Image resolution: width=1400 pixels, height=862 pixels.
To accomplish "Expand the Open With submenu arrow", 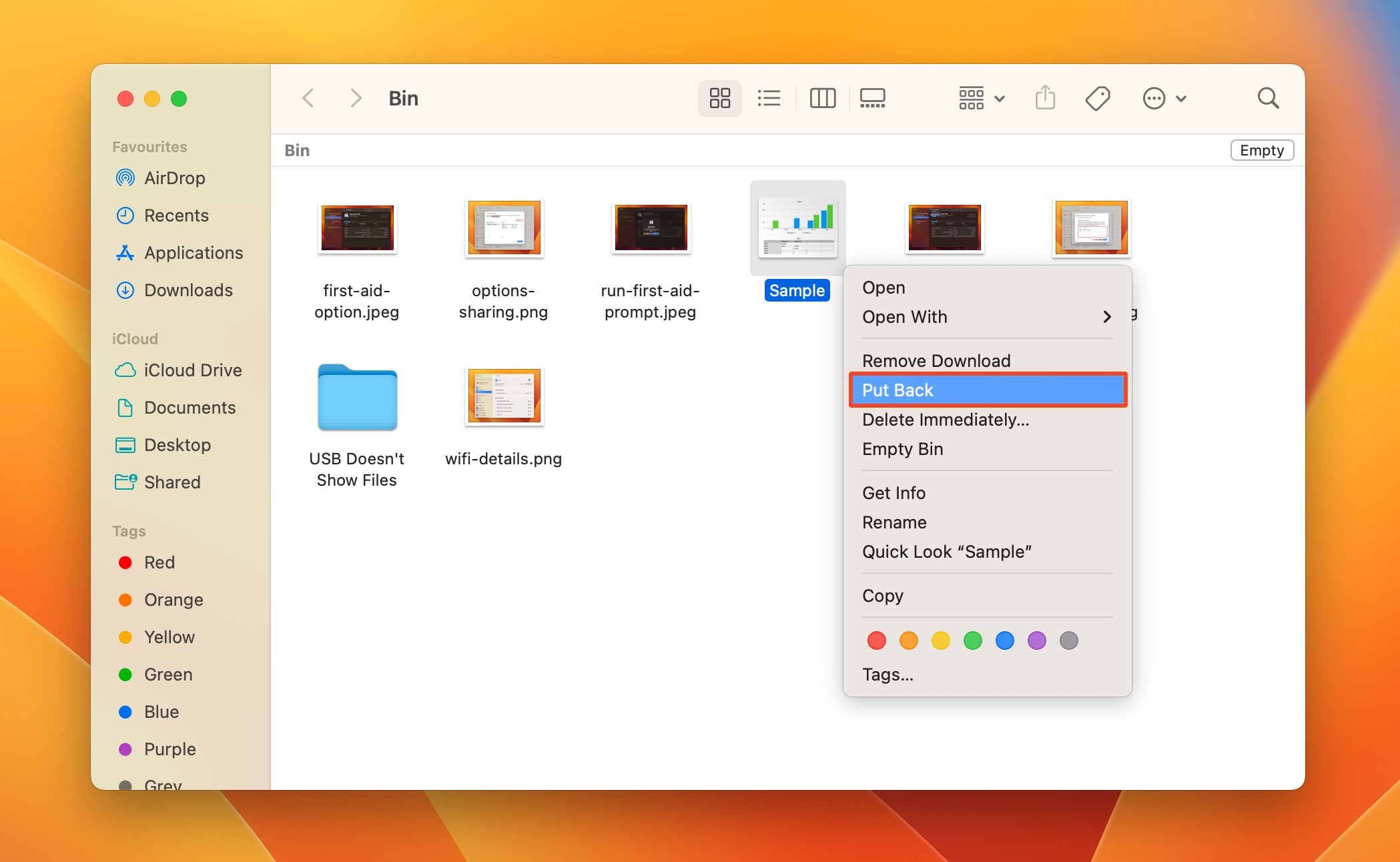I will point(1107,317).
